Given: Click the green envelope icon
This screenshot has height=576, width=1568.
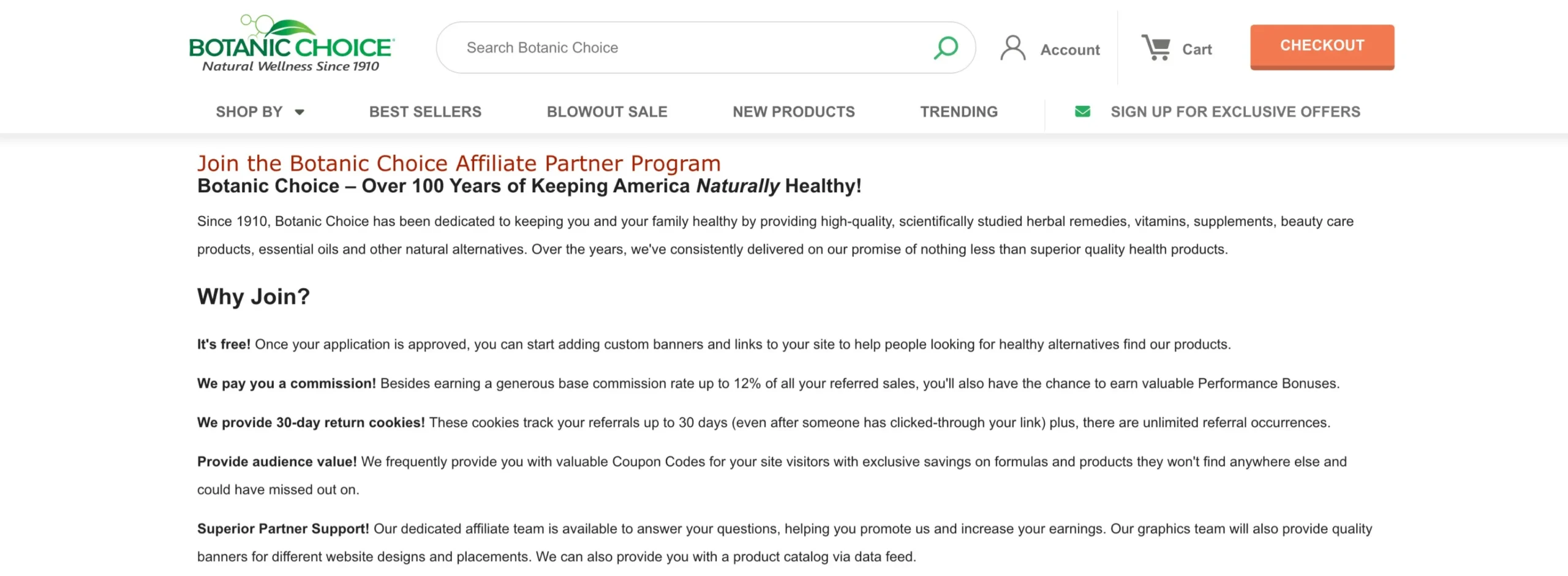Looking at the screenshot, I should click(x=1082, y=111).
